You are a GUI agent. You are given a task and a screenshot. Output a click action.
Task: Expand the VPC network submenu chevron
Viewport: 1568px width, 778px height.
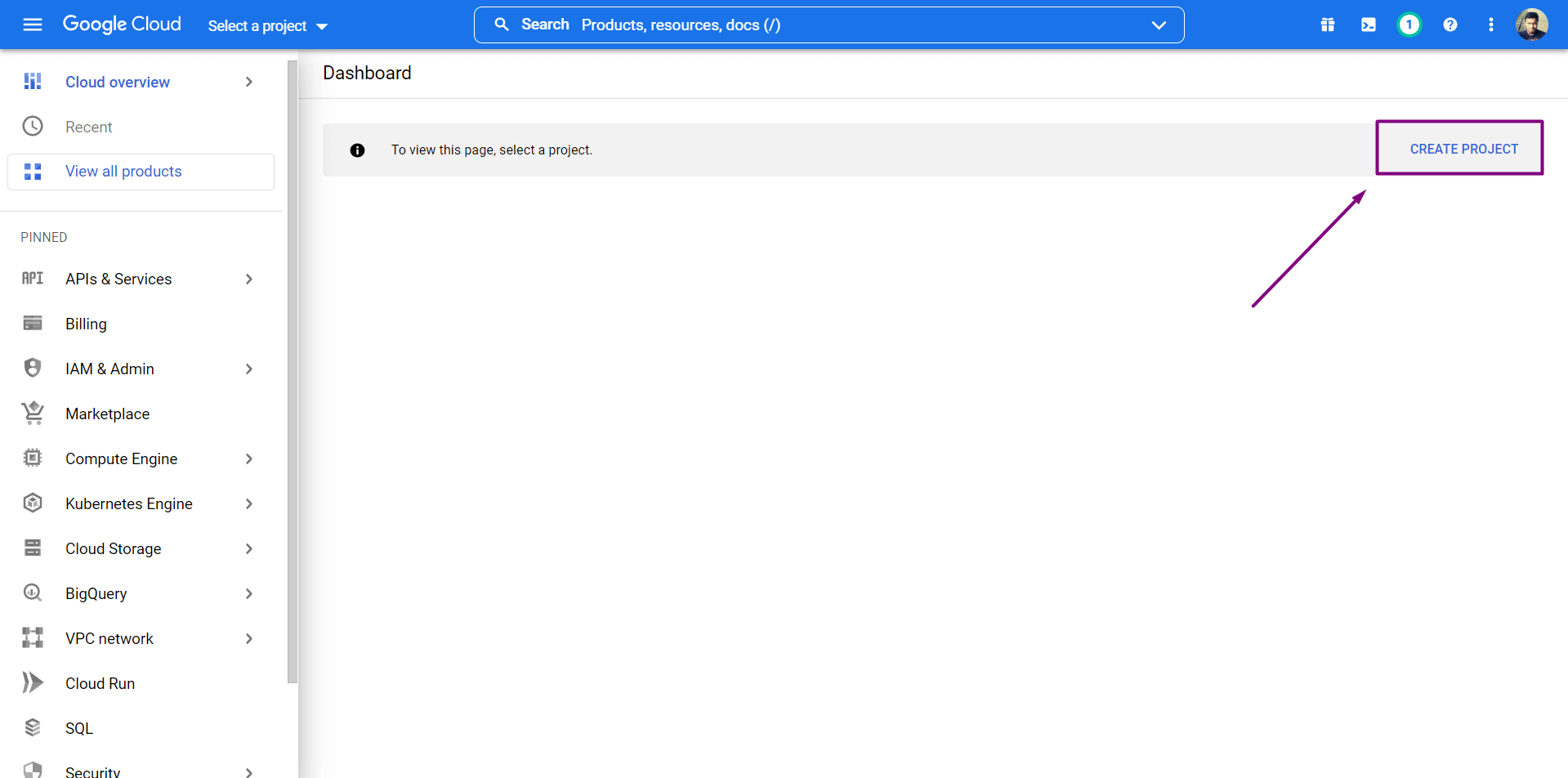(249, 638)
